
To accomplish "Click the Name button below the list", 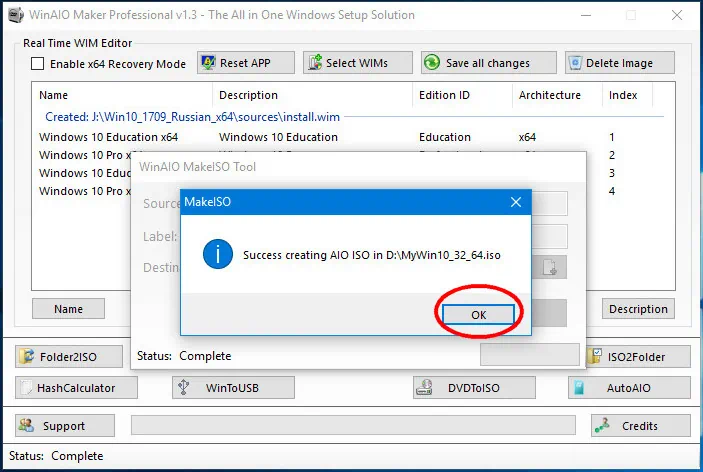I will pyautogui.click(x=68, y=309).
